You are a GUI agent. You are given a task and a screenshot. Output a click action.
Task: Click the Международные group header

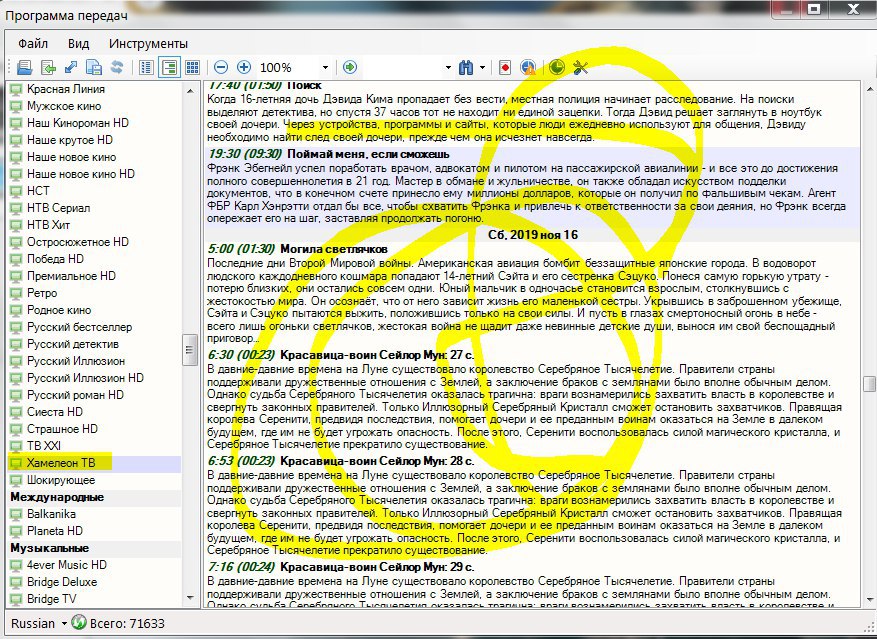coord(57,497)
